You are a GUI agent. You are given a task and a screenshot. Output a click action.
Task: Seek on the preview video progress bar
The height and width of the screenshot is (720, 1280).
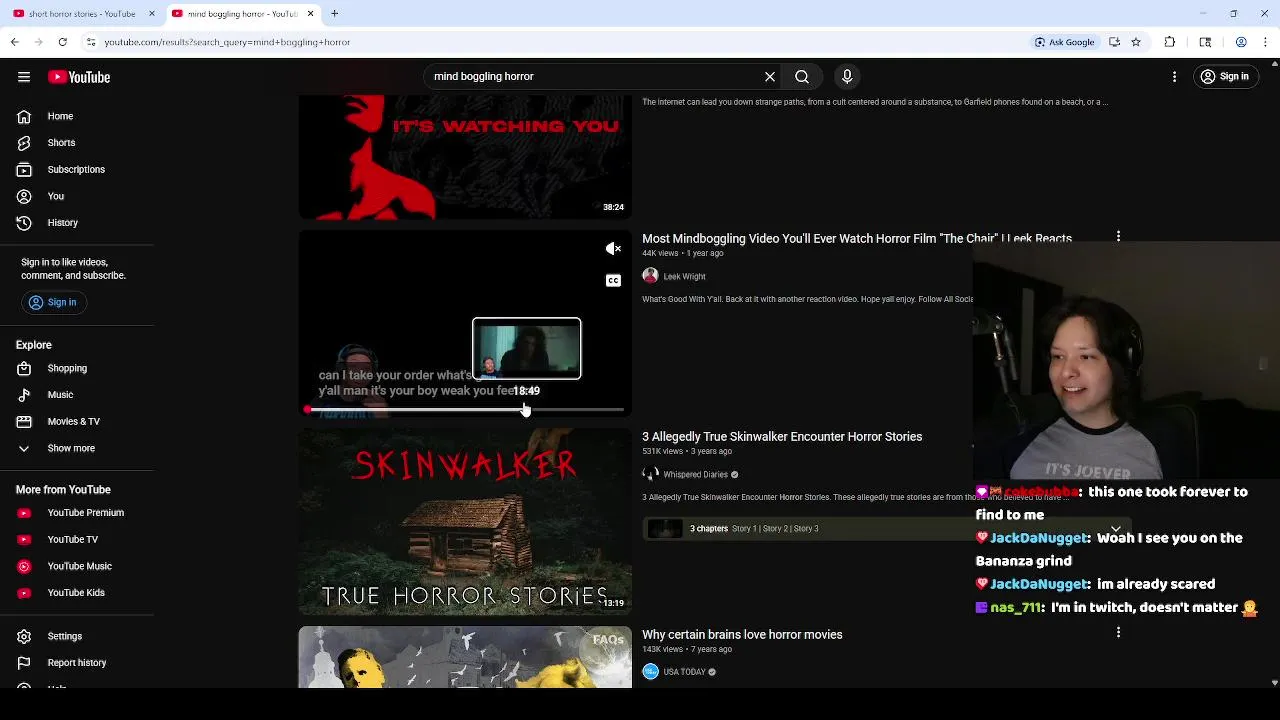[x=465, y=410]
